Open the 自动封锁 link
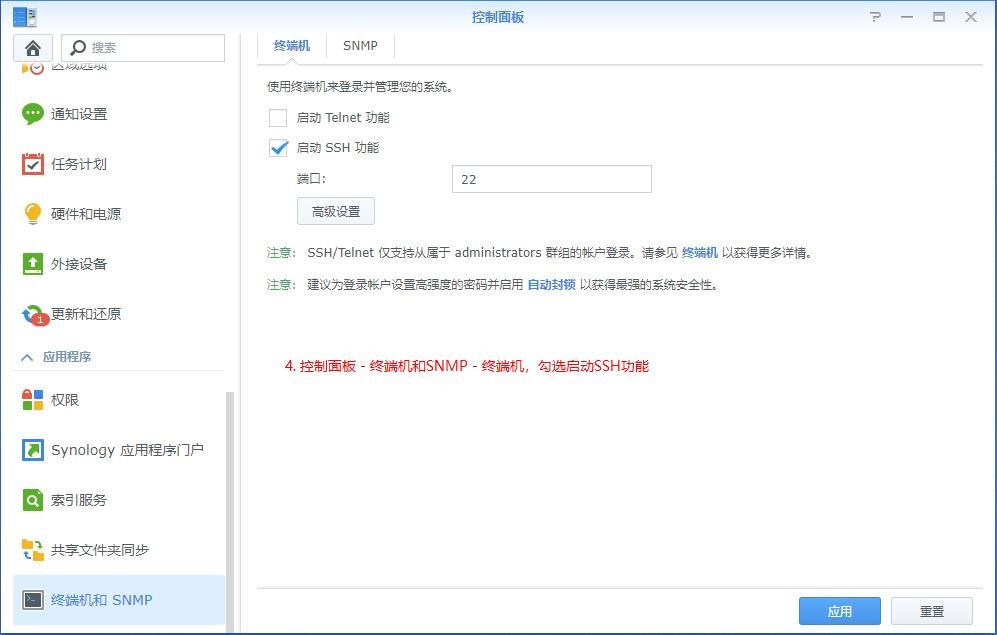The height and width of the screenshot is (635, 997). (x=551, y=284)
